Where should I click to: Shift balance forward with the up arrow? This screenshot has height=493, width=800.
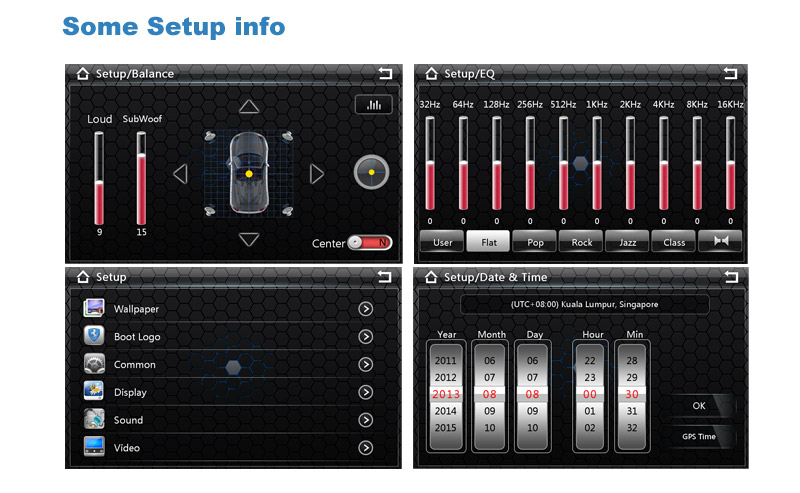click(249, 107)
